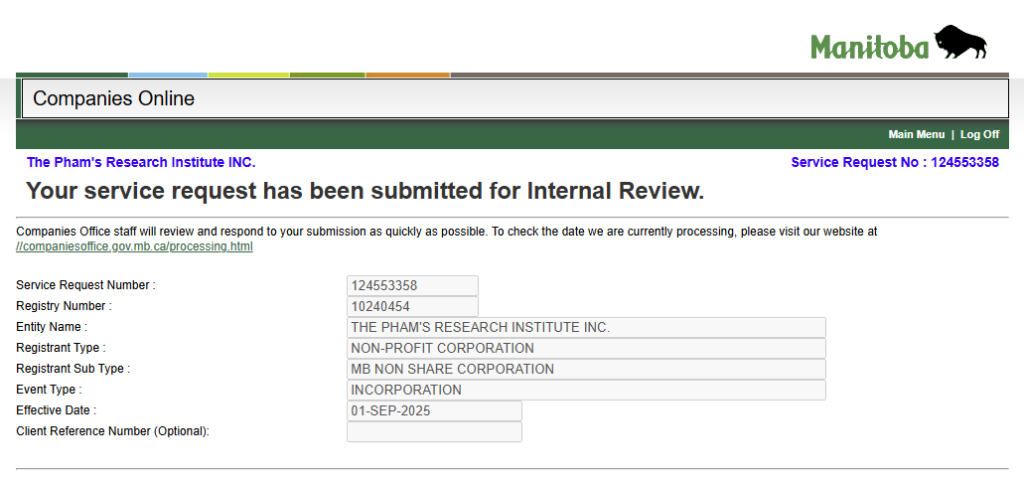Click the blue Service Request No text
Screen dimensions: 1024x482
(x=894, y=162)
